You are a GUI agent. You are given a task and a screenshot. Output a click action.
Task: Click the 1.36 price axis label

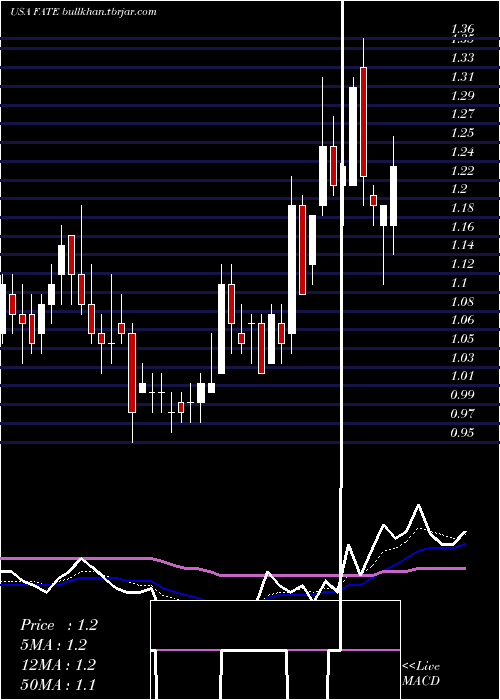pyautogui.click(x=462, y=29)
